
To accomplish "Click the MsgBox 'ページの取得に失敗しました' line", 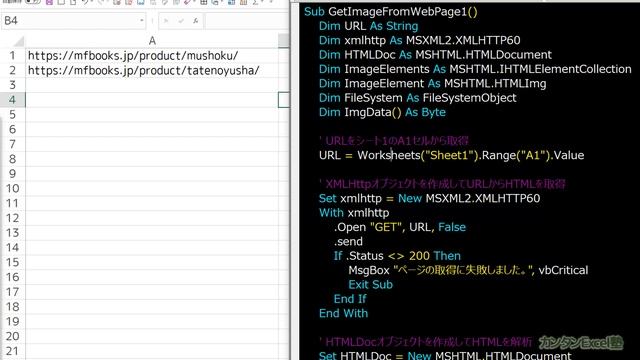I will pyautogui.click(x=468, y=270).
